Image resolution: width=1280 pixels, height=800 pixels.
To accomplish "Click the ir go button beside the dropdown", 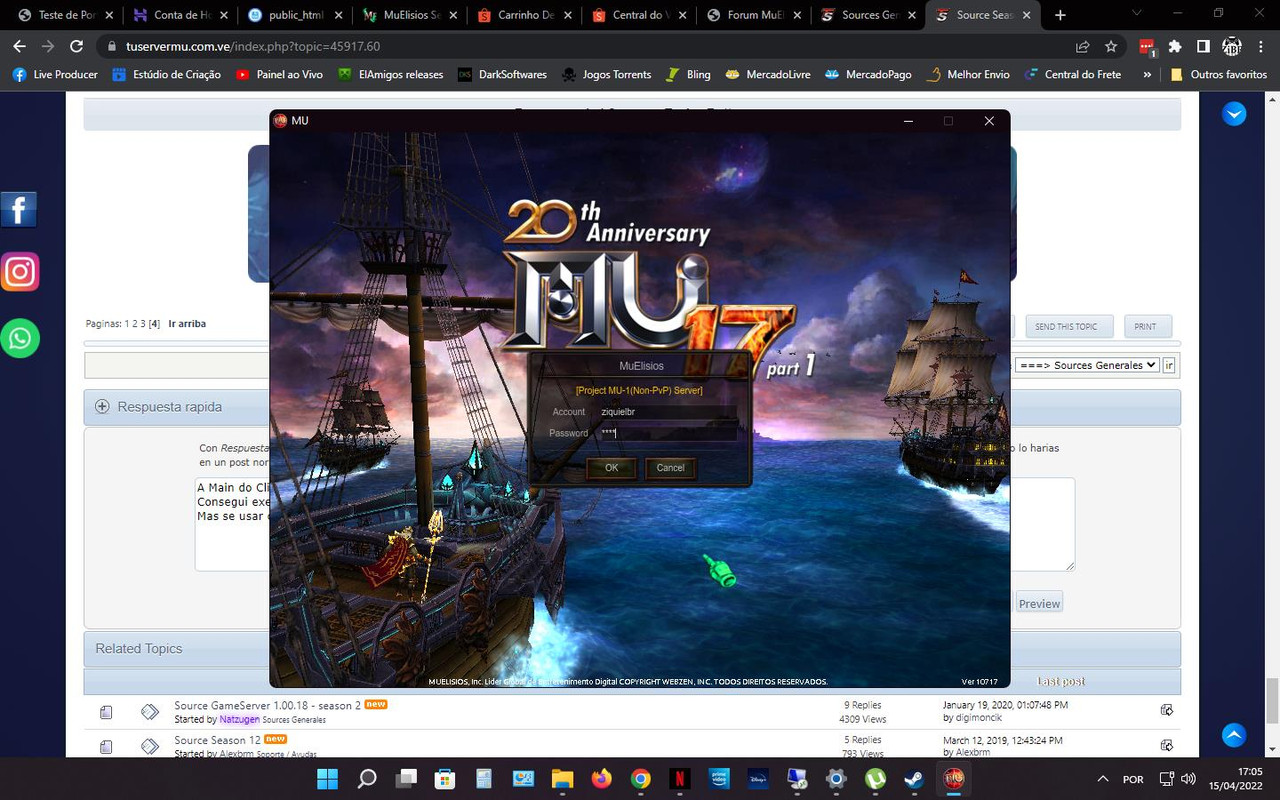I will 1168,365.
